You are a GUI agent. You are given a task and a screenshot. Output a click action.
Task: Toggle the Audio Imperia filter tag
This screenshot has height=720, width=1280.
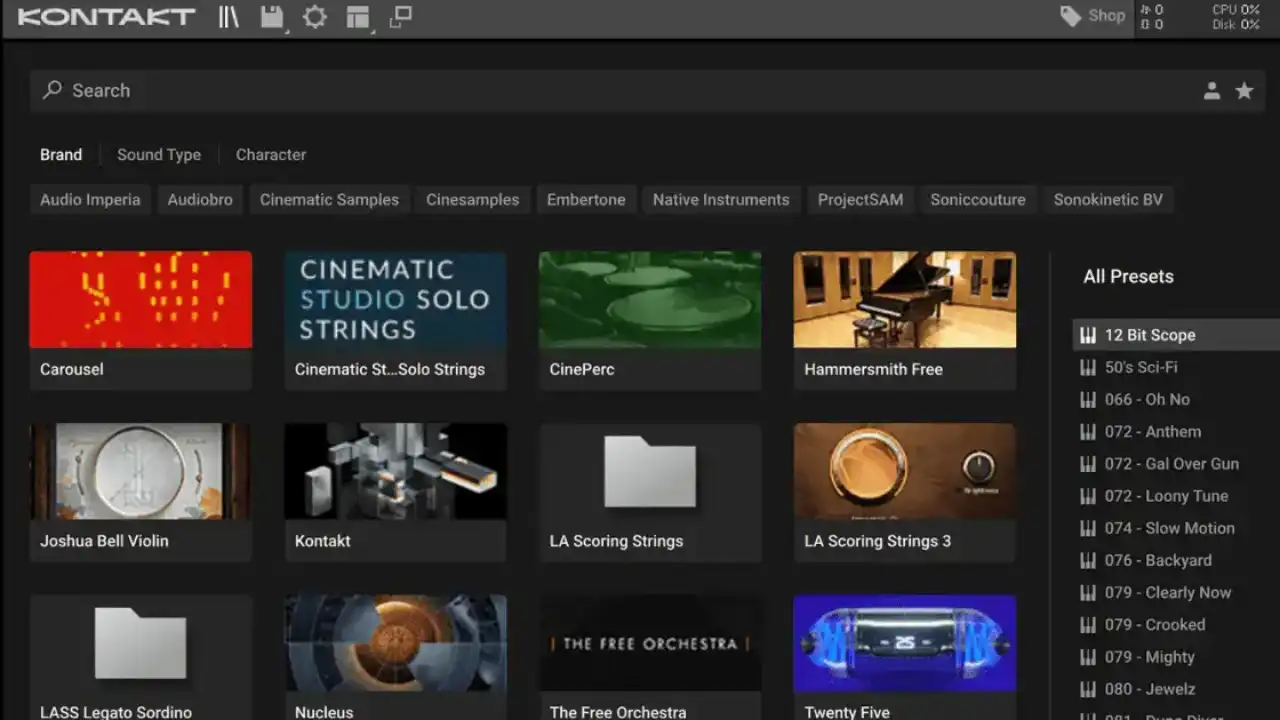90,200
